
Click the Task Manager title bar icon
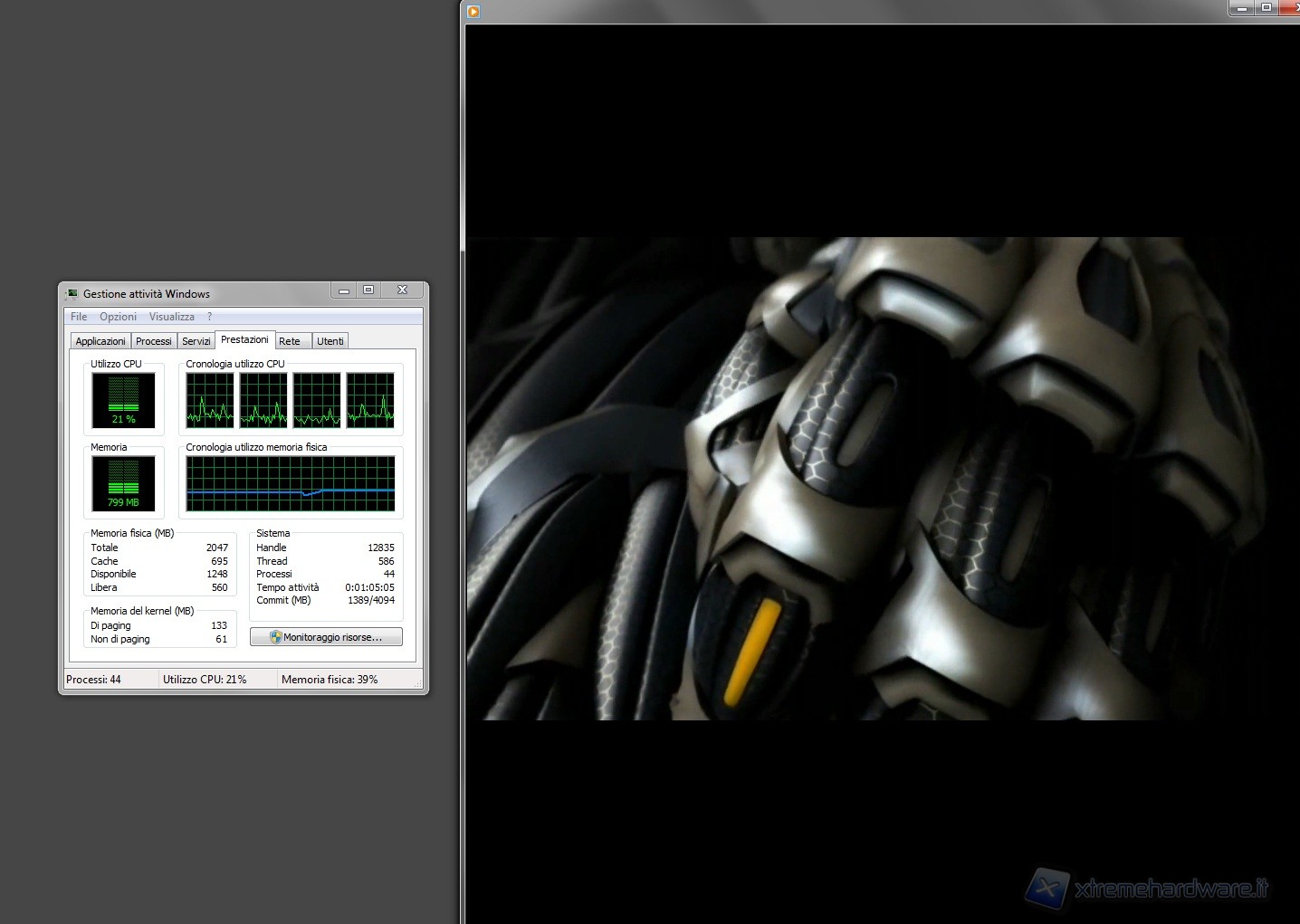point(72,293)
